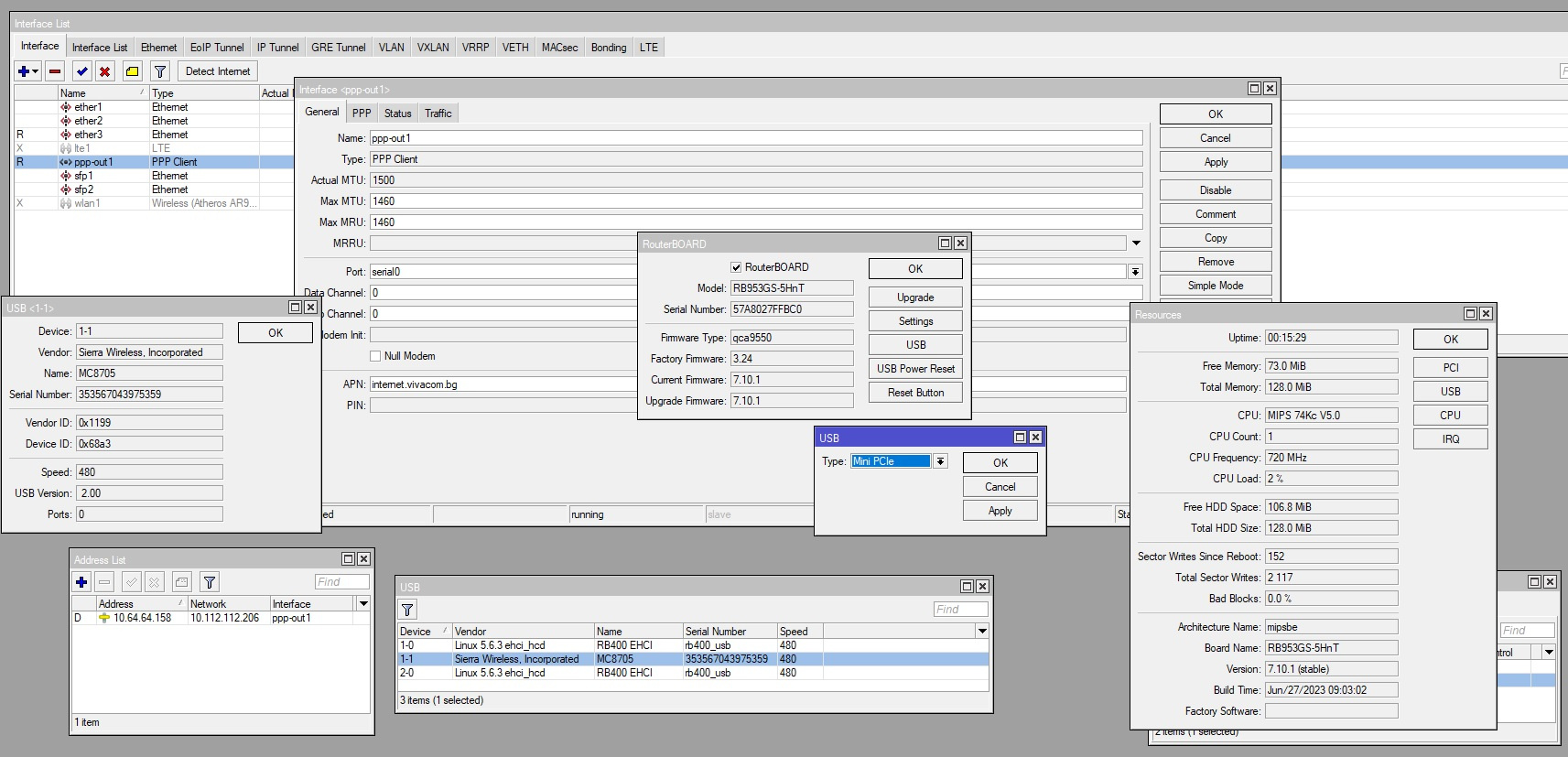Add comment with yellow note icon
This screenshot has height=757, width=1568.
point(133,71)
